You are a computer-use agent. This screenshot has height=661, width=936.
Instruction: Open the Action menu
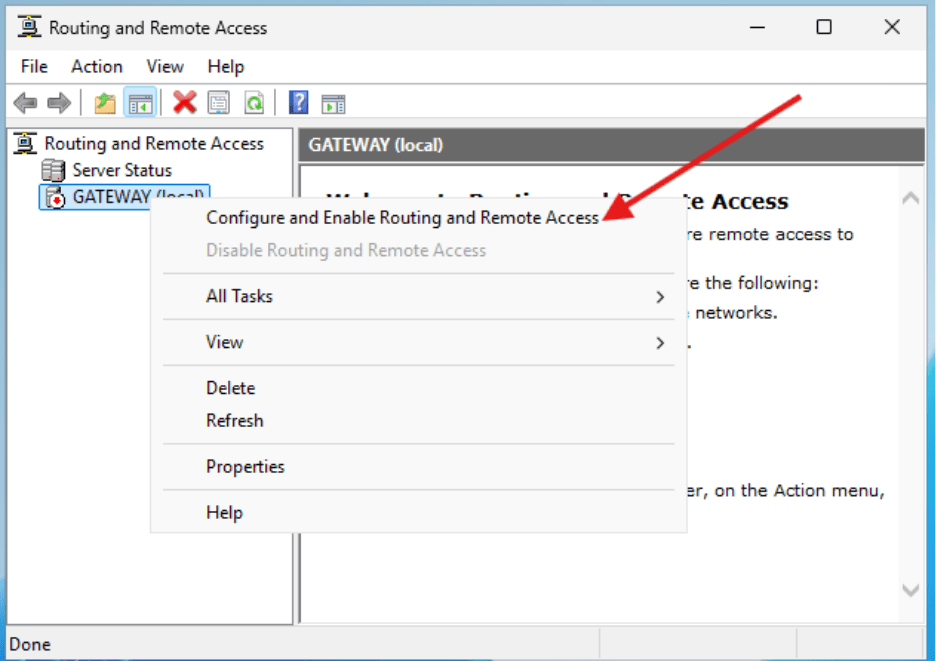tap(96, 66)
